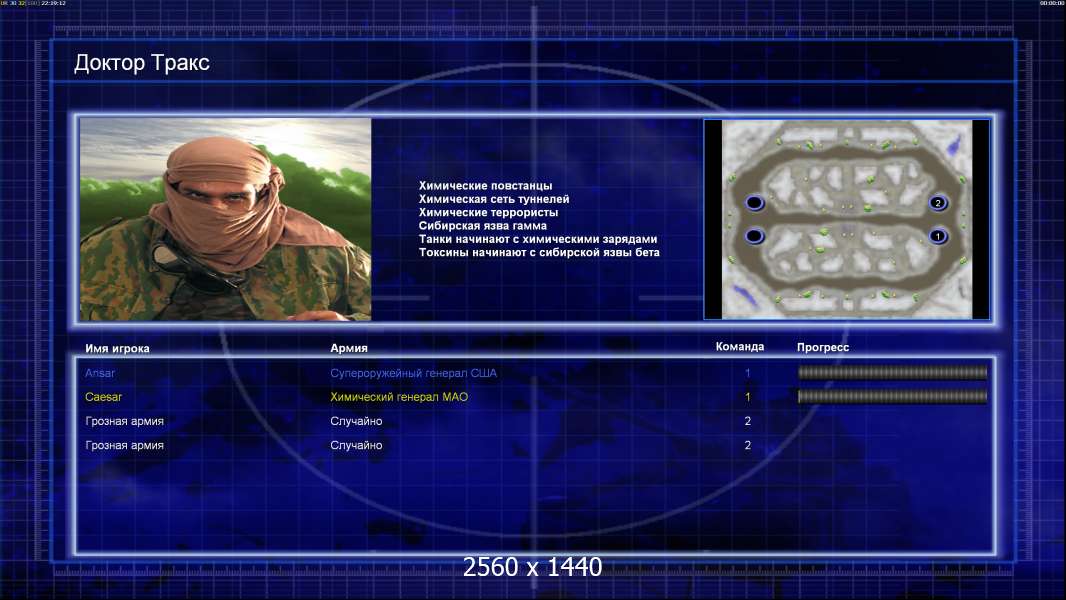Click the Имя игрока column header

tap(117, 349)
